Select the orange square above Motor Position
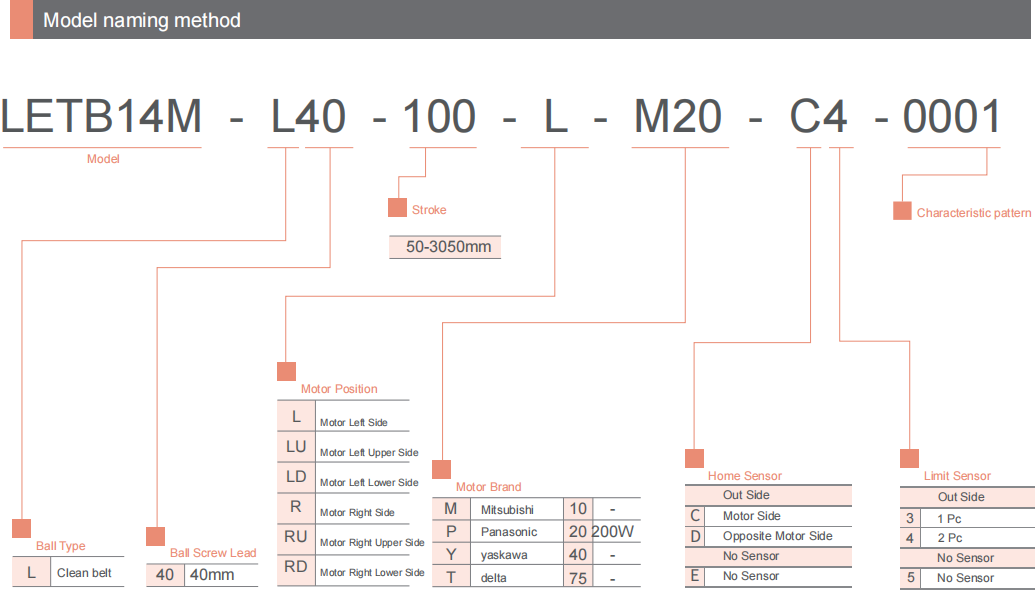1035x595 pixels. [286, 371]
